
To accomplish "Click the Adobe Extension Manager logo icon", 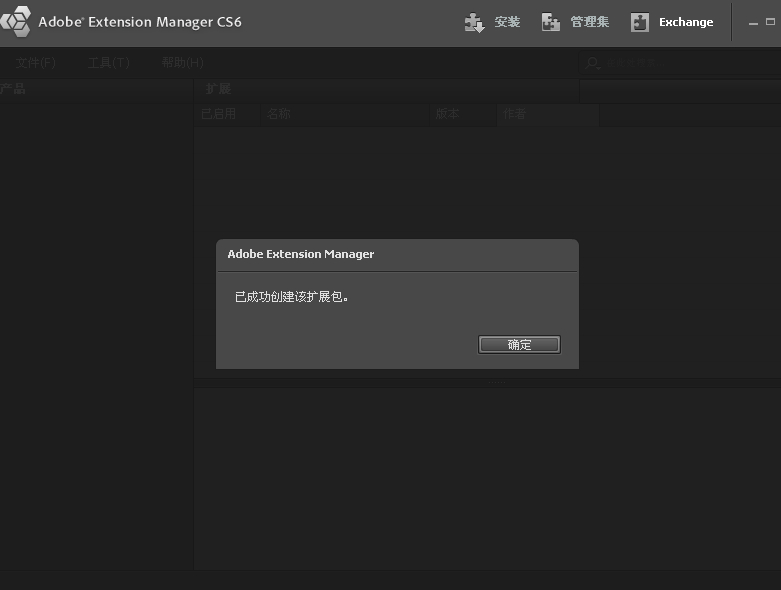I will coord(16,21).
